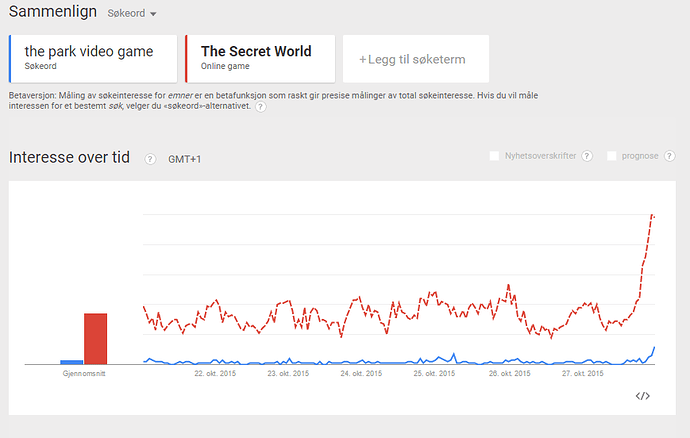This screenshot has width=690, height=438.
Task: Click the 'Gjennomsnitt' label under bars
Action: [84, 374]
